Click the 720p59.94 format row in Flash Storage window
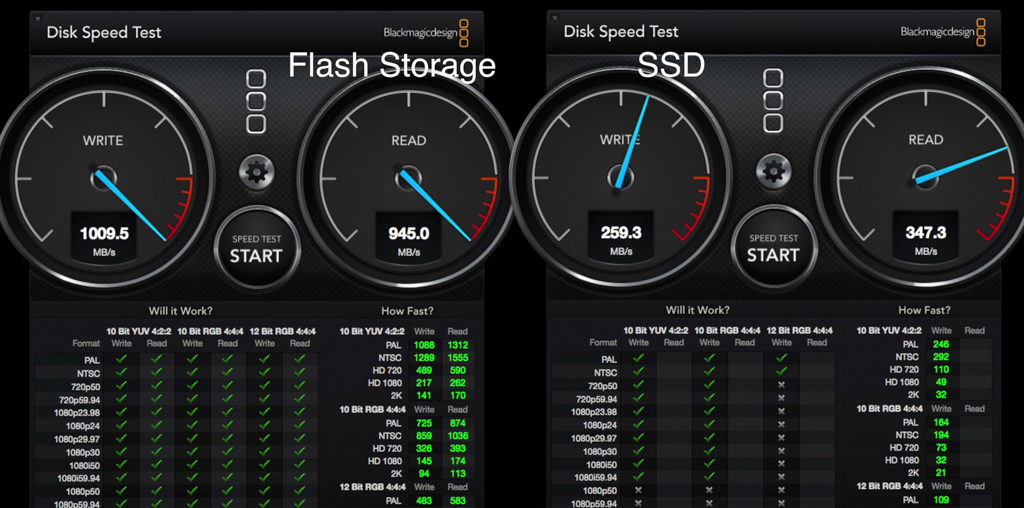This screenshot has width=1024, height=508. tap(176, 399)
